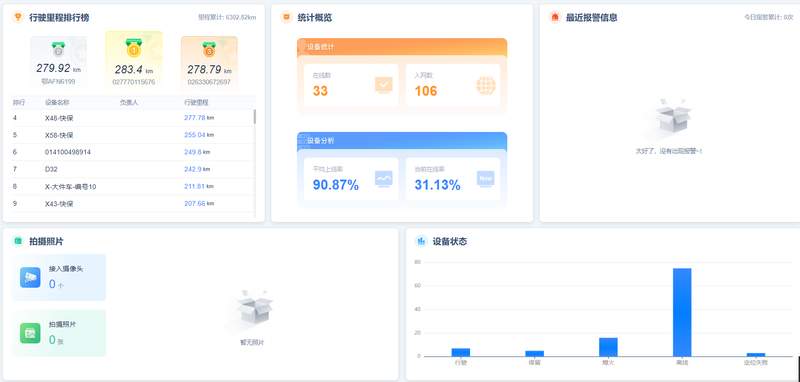Click the 行驶里程 column header
The image size is (800, 382).
point(196,103)
